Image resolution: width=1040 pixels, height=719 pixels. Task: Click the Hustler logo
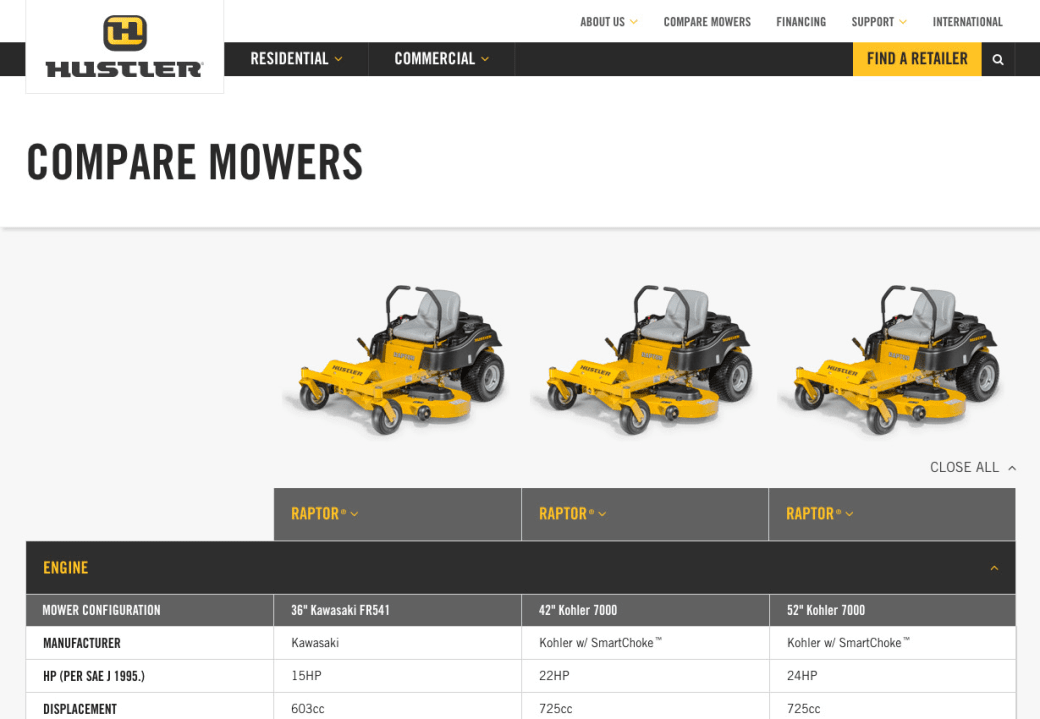click(124, 46)
